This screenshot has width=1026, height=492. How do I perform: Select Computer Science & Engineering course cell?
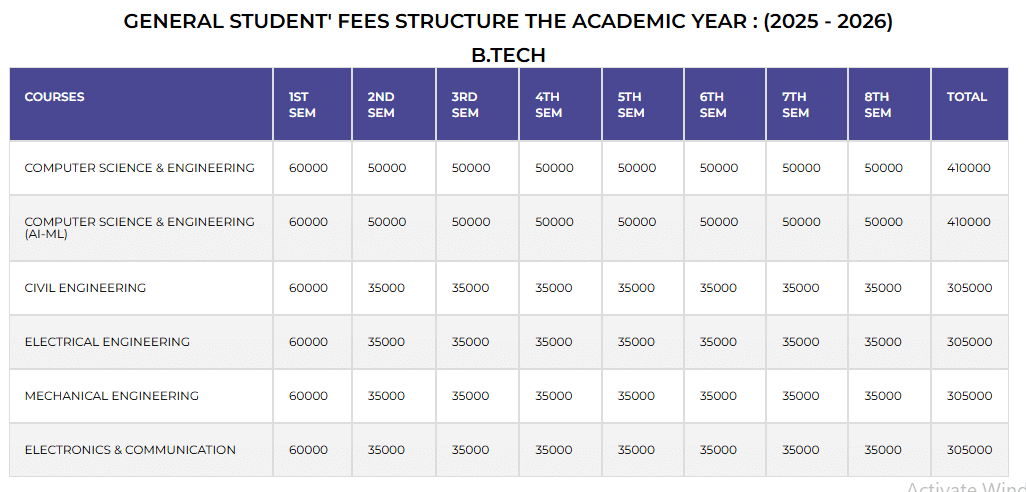[139, 168]
